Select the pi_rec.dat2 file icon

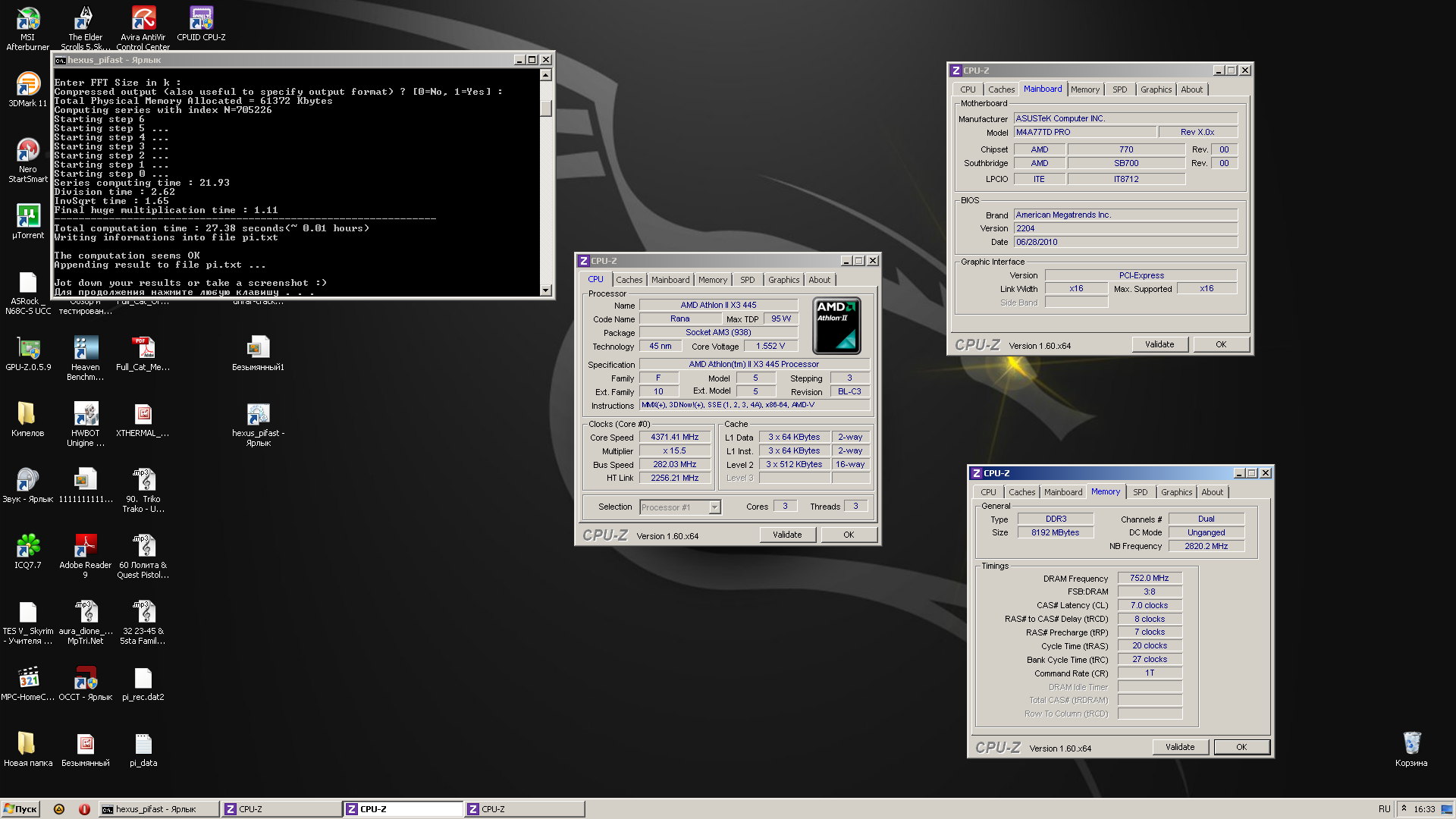pos(143,683)
